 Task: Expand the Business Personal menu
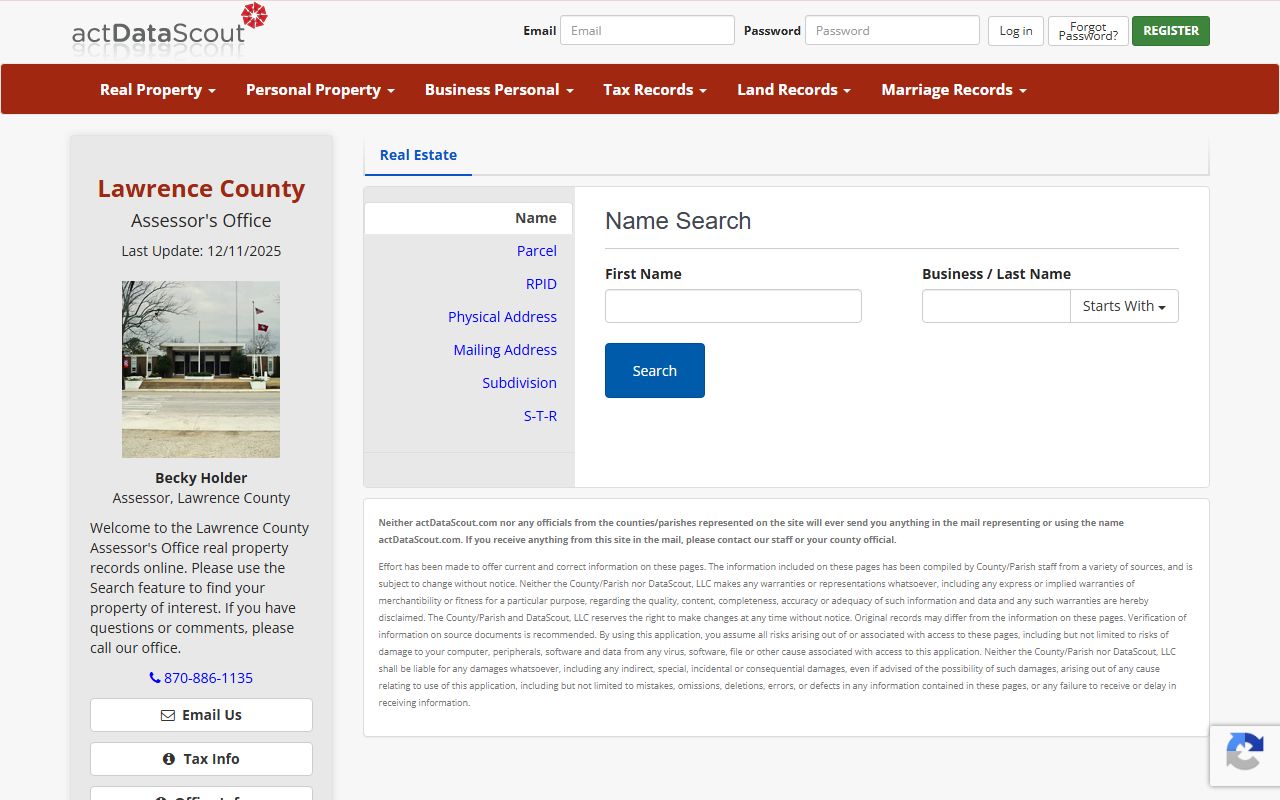(x=499, y=89)
